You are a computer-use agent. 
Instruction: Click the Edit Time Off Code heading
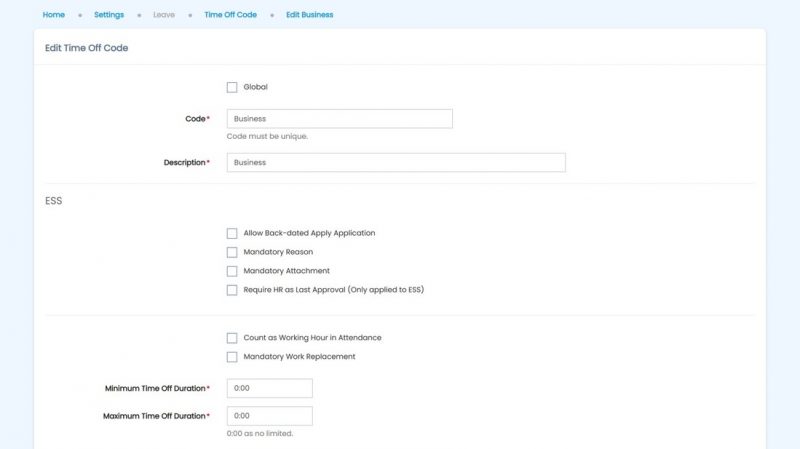87,48
